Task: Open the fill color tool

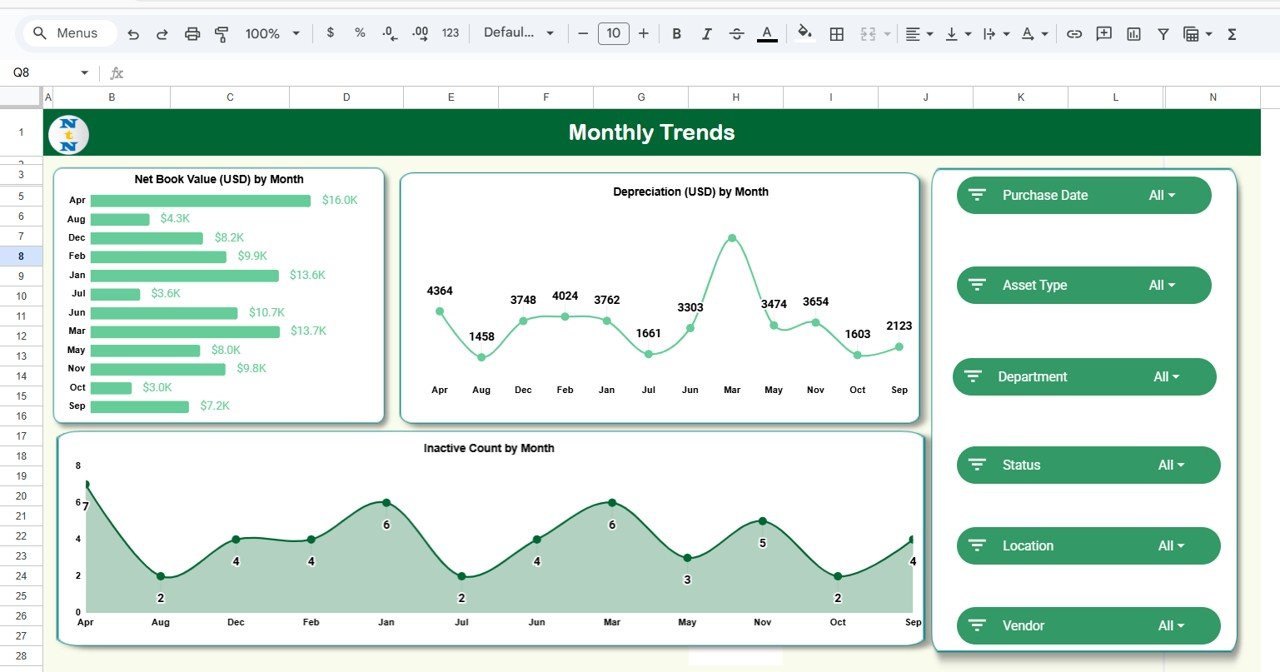Action: pyautogui.click(x=806, y=33)
